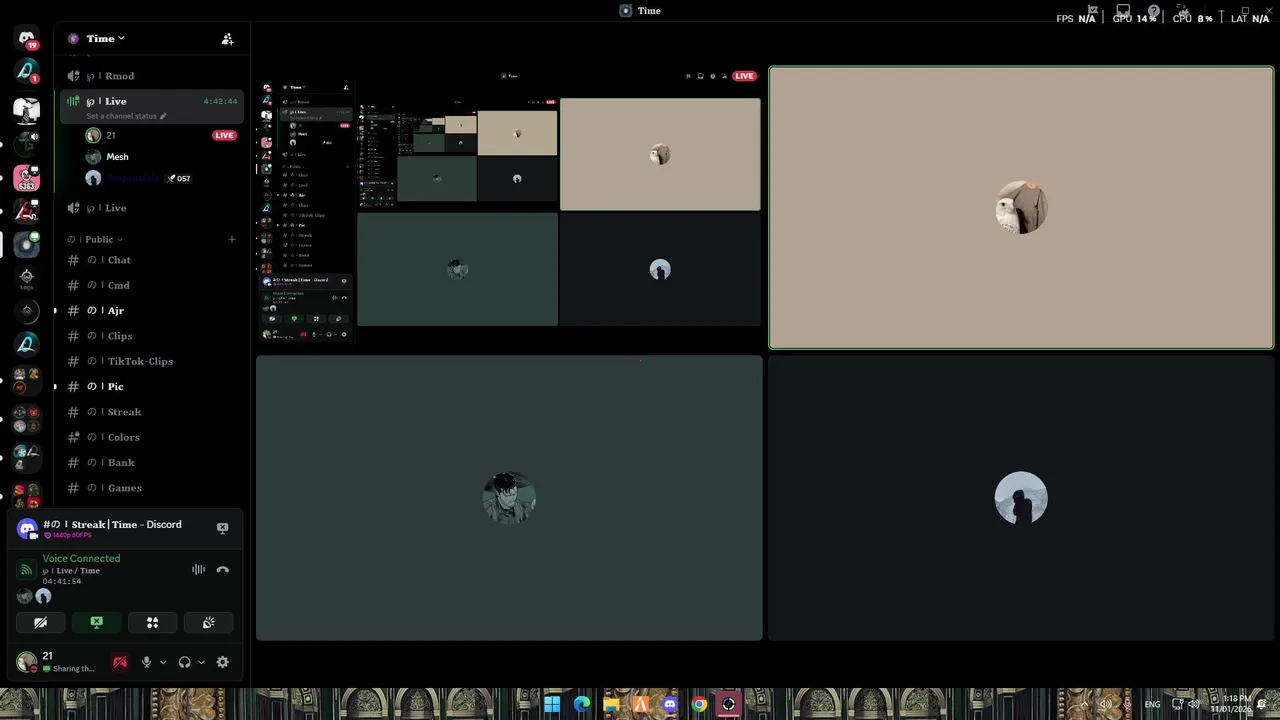Toggle noise suppression waveform icon
This screenshot has height=720, width=1280.
(198, 570)
